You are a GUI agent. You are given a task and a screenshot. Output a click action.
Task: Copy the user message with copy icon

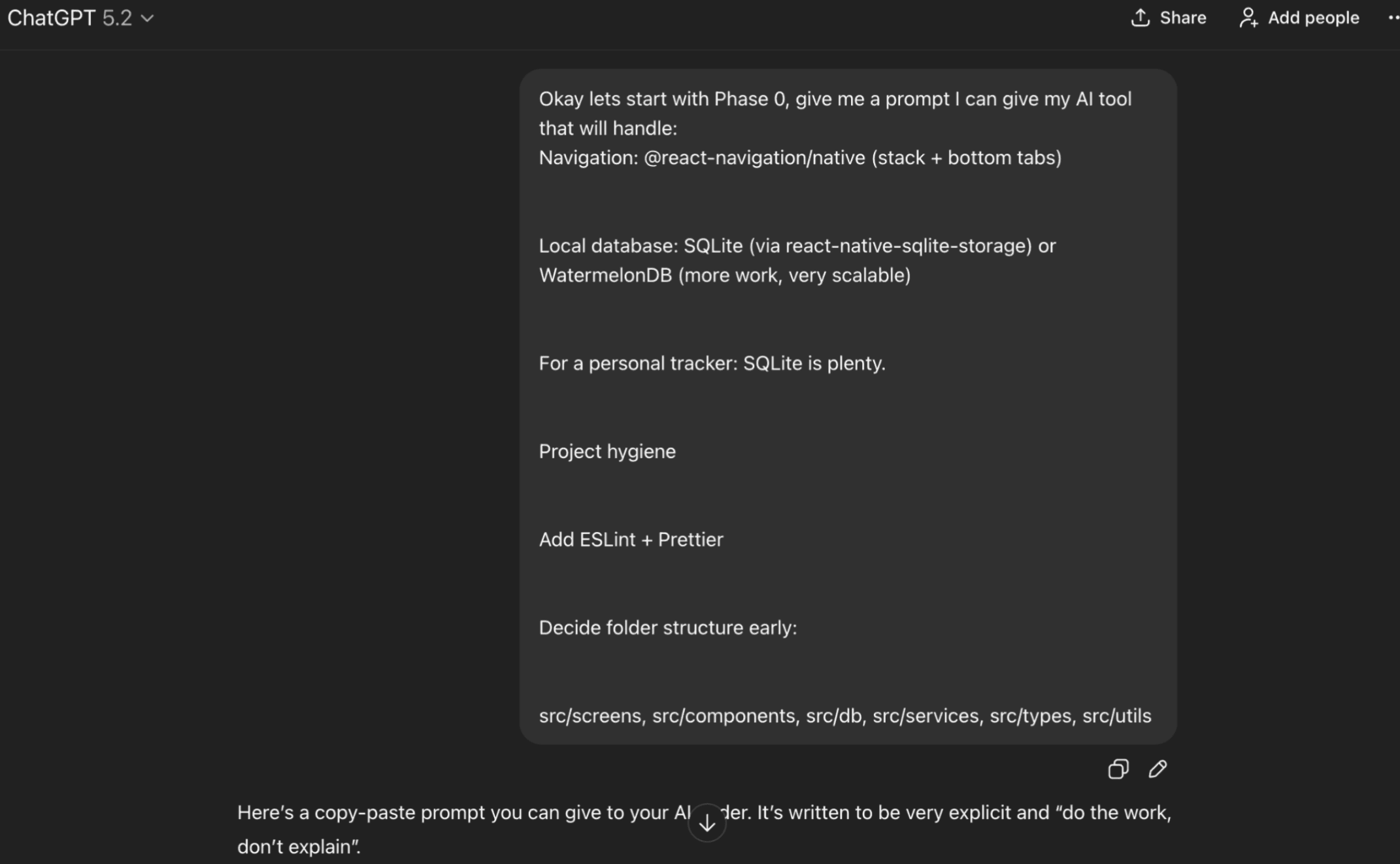coord(1118,769)
